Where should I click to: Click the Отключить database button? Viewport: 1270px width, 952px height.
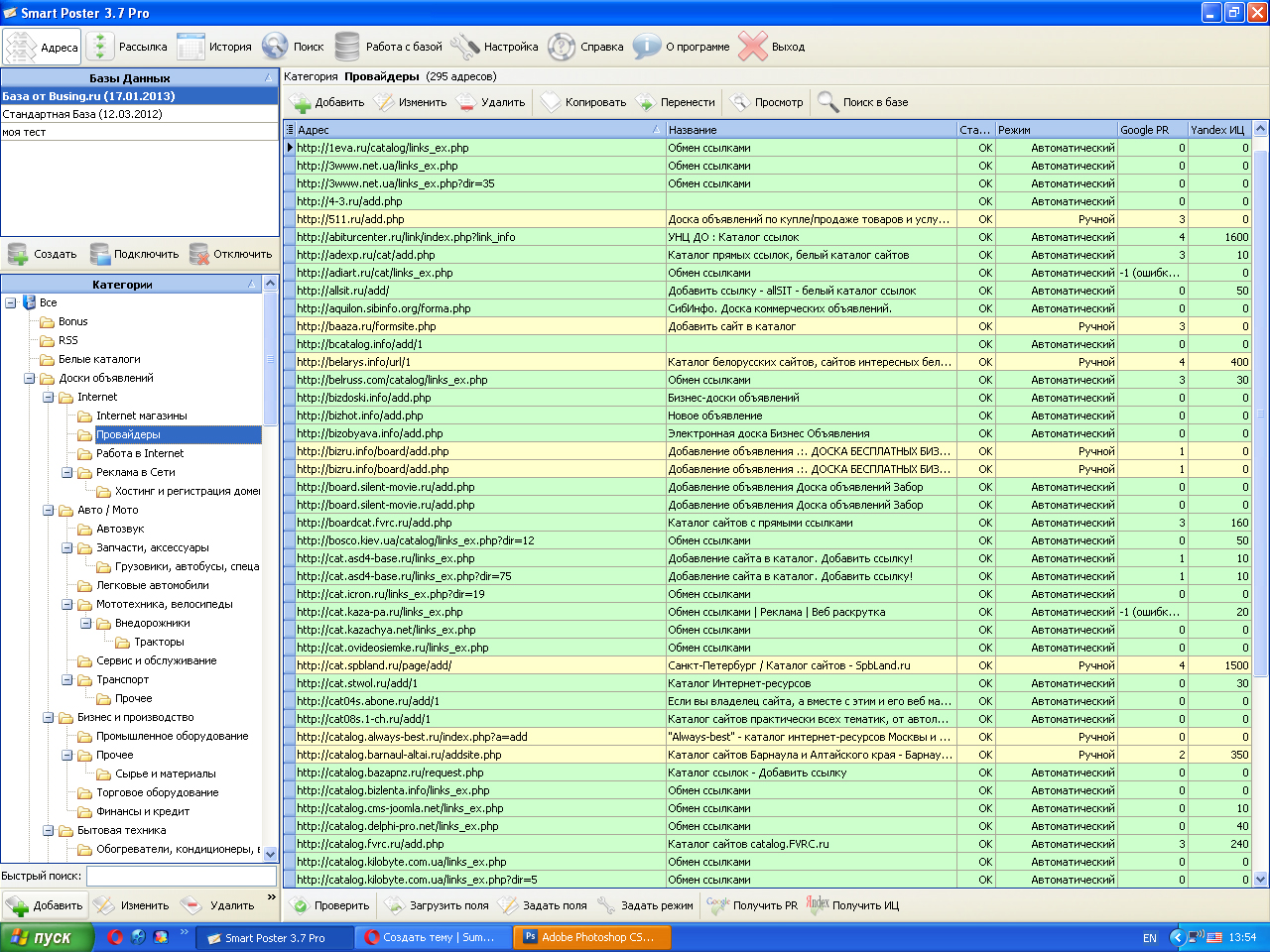(x=231, y=254)
